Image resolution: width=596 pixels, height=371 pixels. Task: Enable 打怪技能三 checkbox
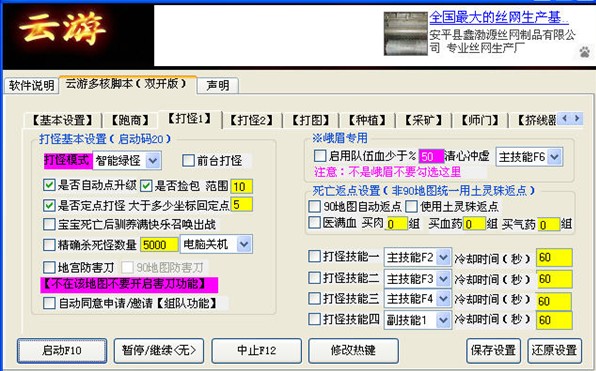314,298
